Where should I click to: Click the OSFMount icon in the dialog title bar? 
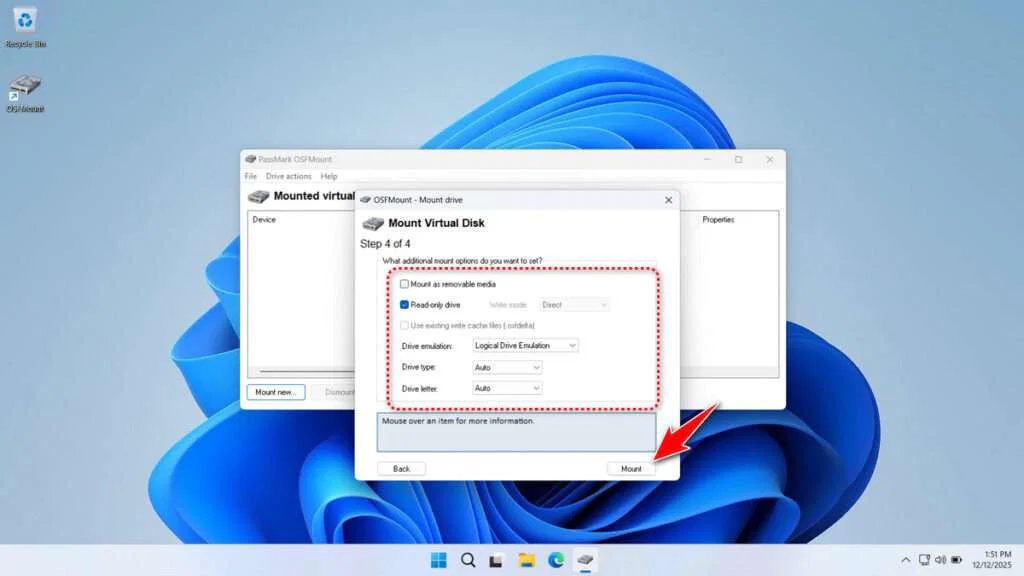(x=365, y=199)
